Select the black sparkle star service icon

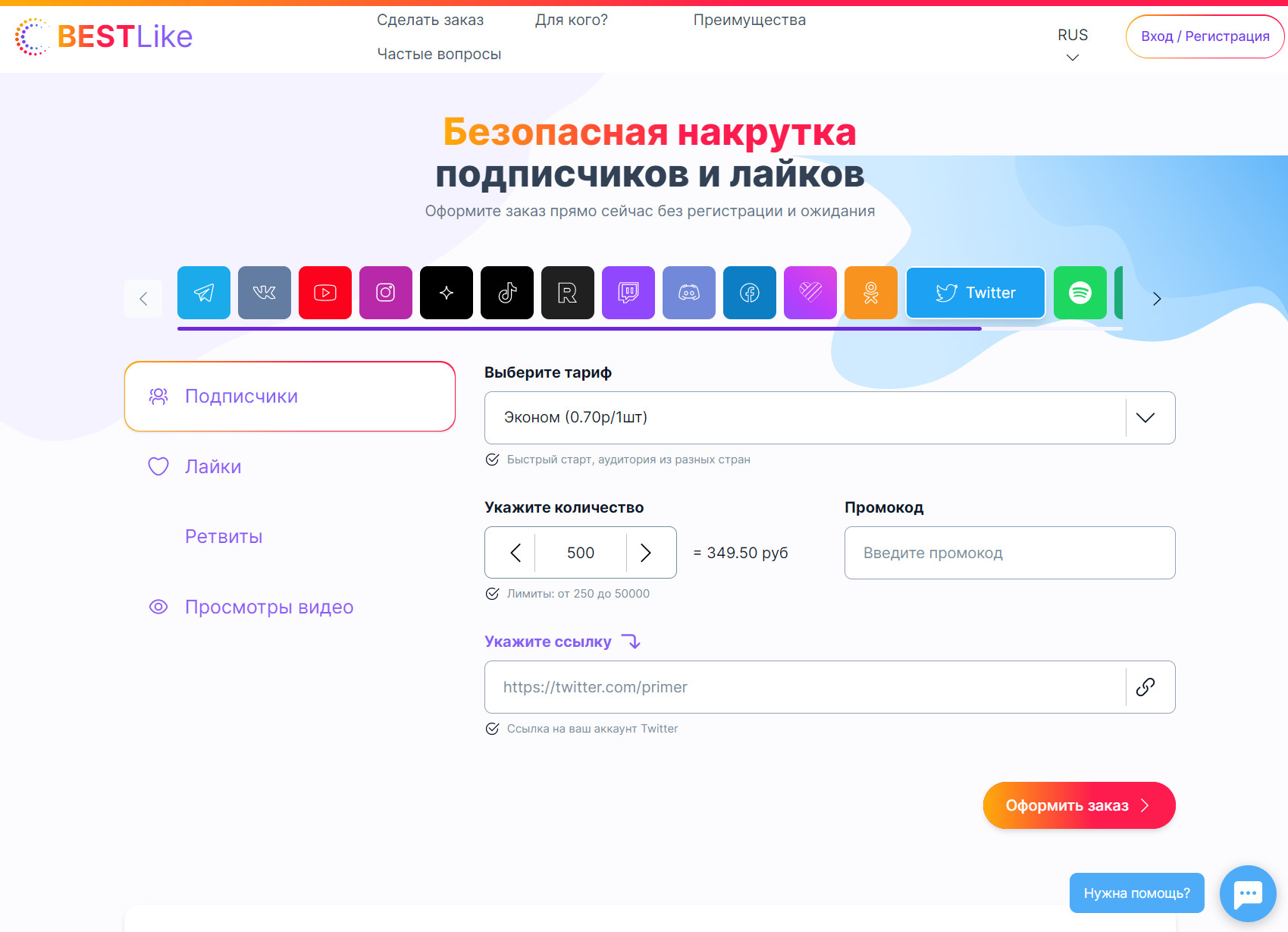tap(447, 293)
